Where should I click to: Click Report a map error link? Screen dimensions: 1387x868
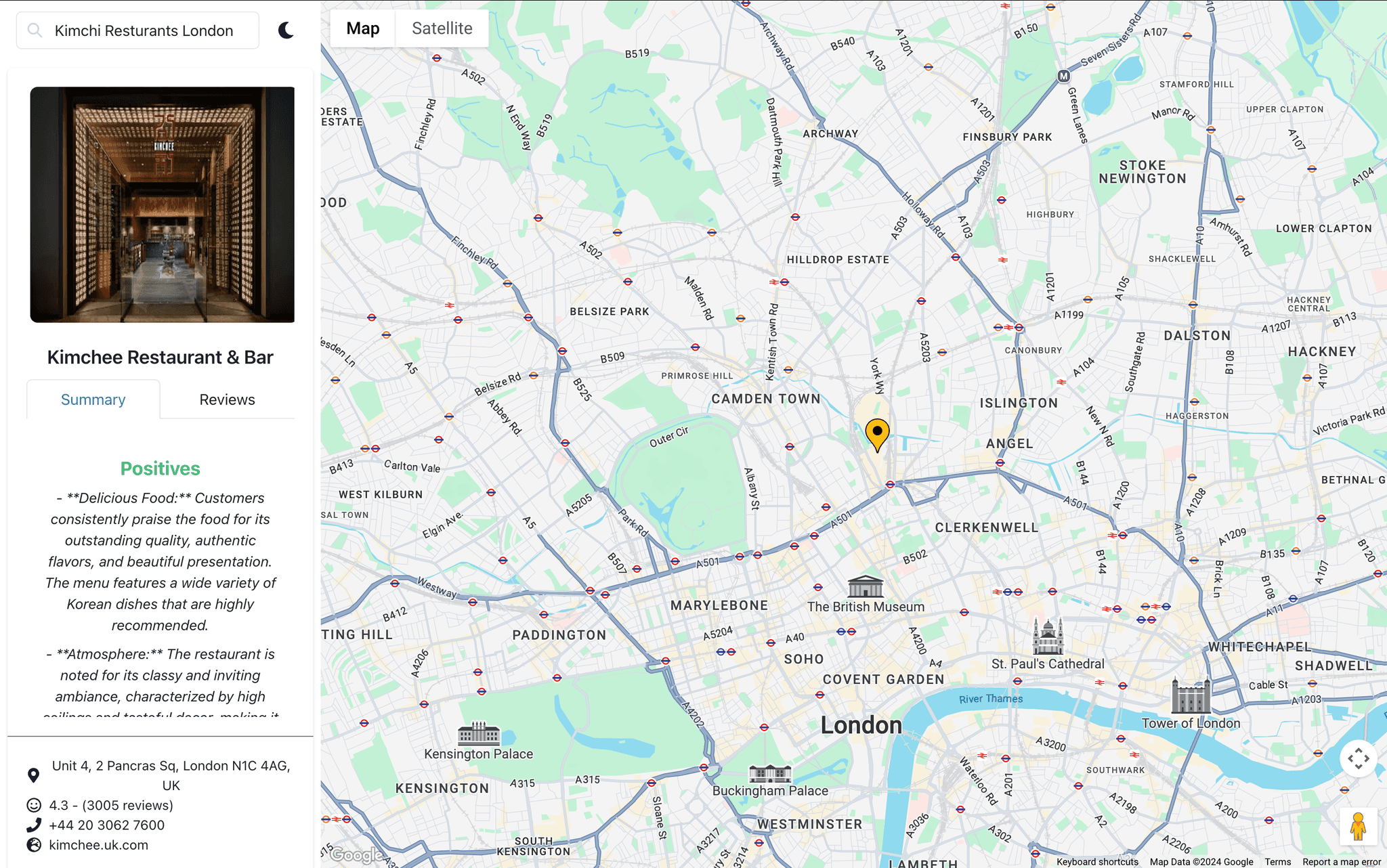pos(1342,862)
